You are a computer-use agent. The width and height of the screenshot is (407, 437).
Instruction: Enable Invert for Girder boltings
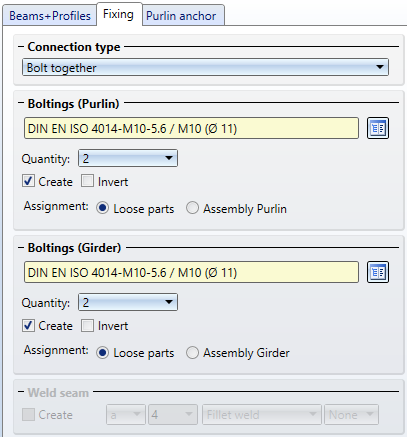[x=87, y=325]
